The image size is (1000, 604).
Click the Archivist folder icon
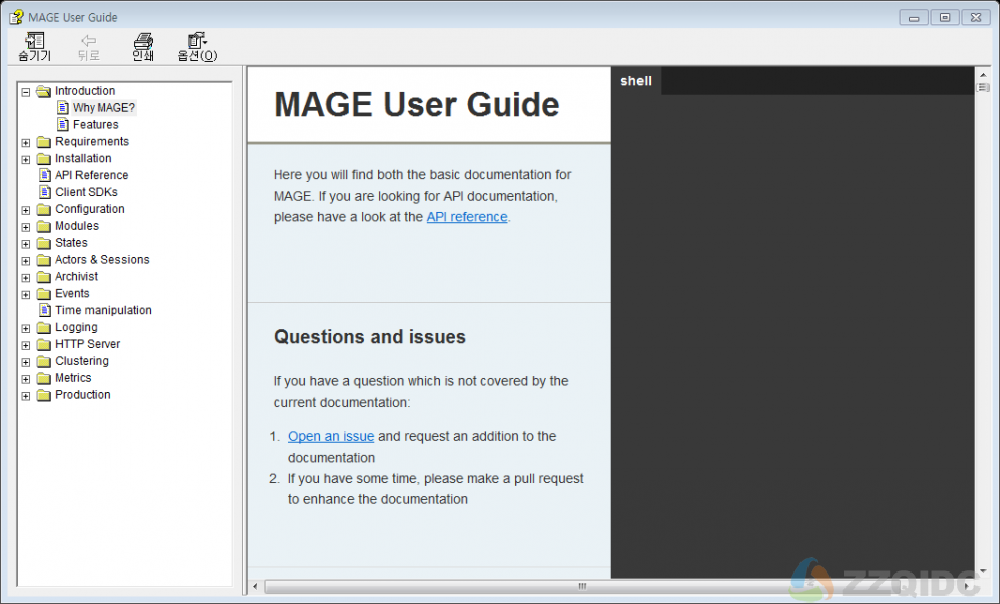point(43,277)
